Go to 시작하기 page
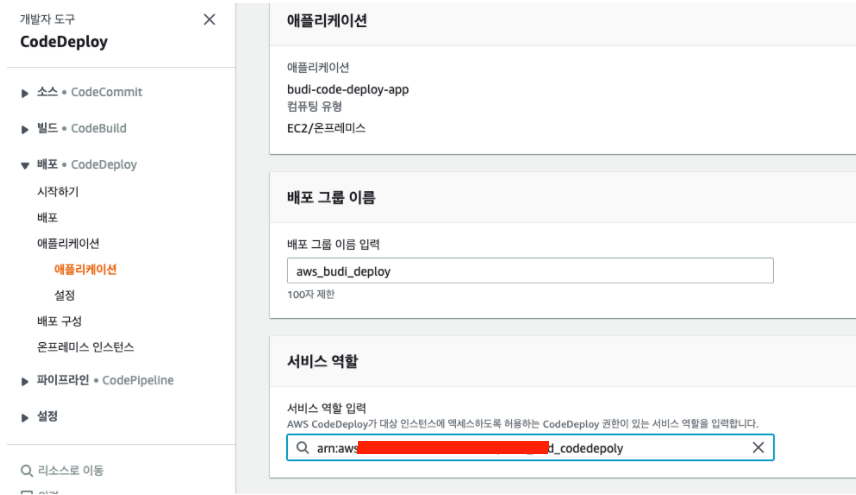Screen dimensions: 856x495 pos(58,192)
